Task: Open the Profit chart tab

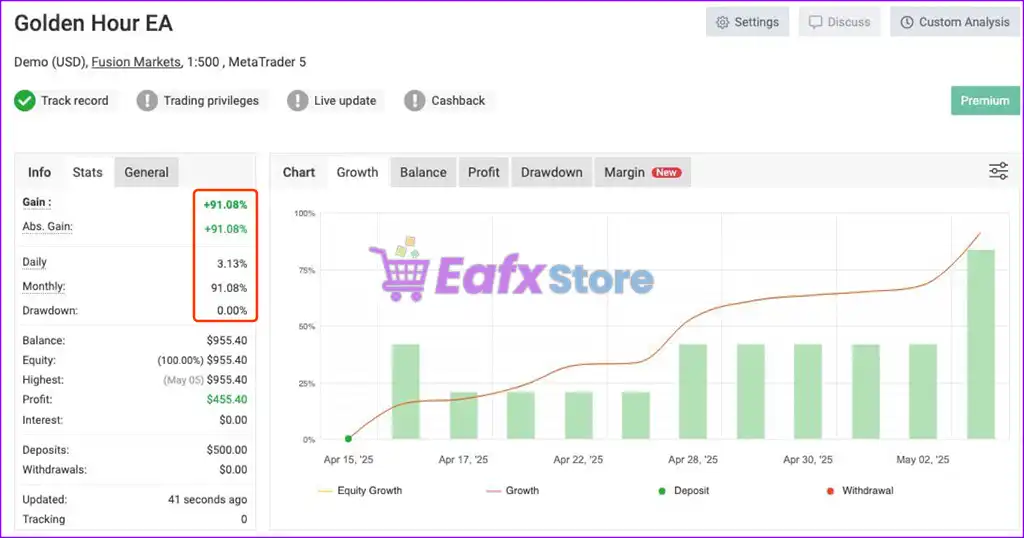Action: click(x=483, y=172)
